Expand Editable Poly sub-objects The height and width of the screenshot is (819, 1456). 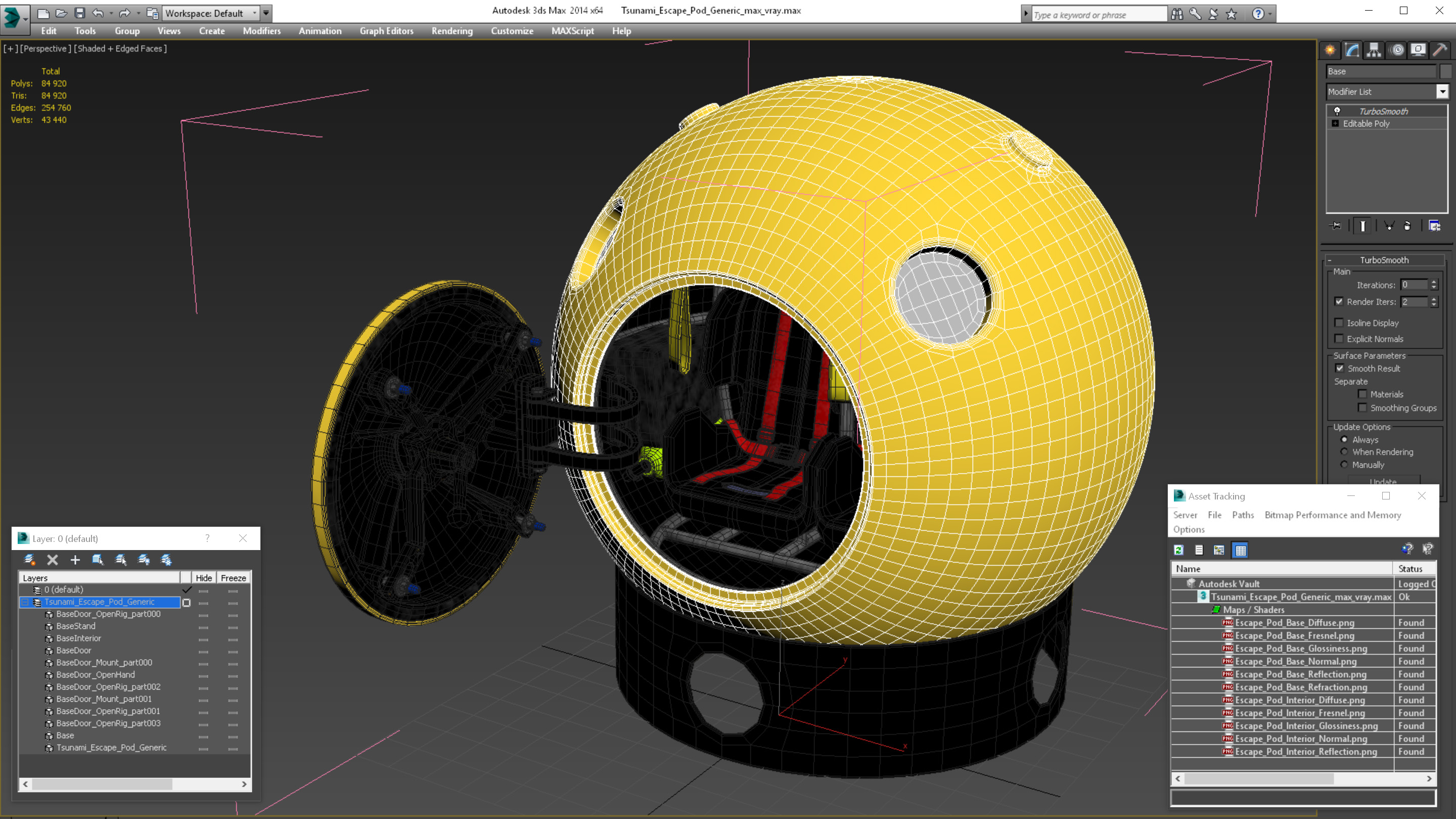(1335, 123)
